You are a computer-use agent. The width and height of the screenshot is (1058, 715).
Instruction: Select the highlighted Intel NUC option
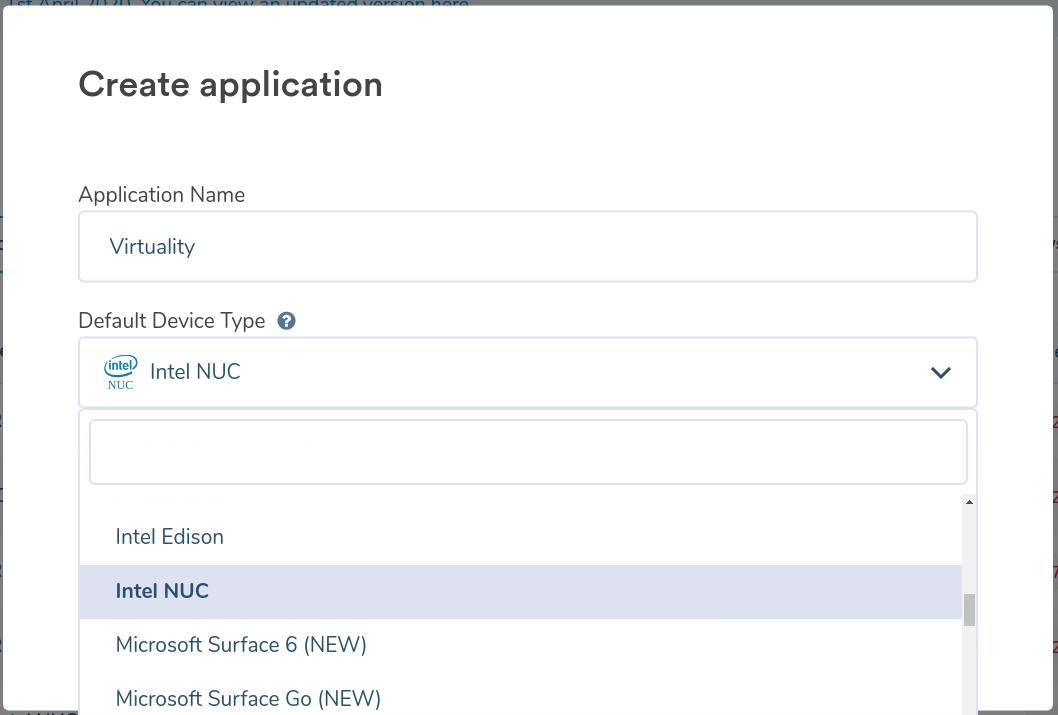click(162, 591)
